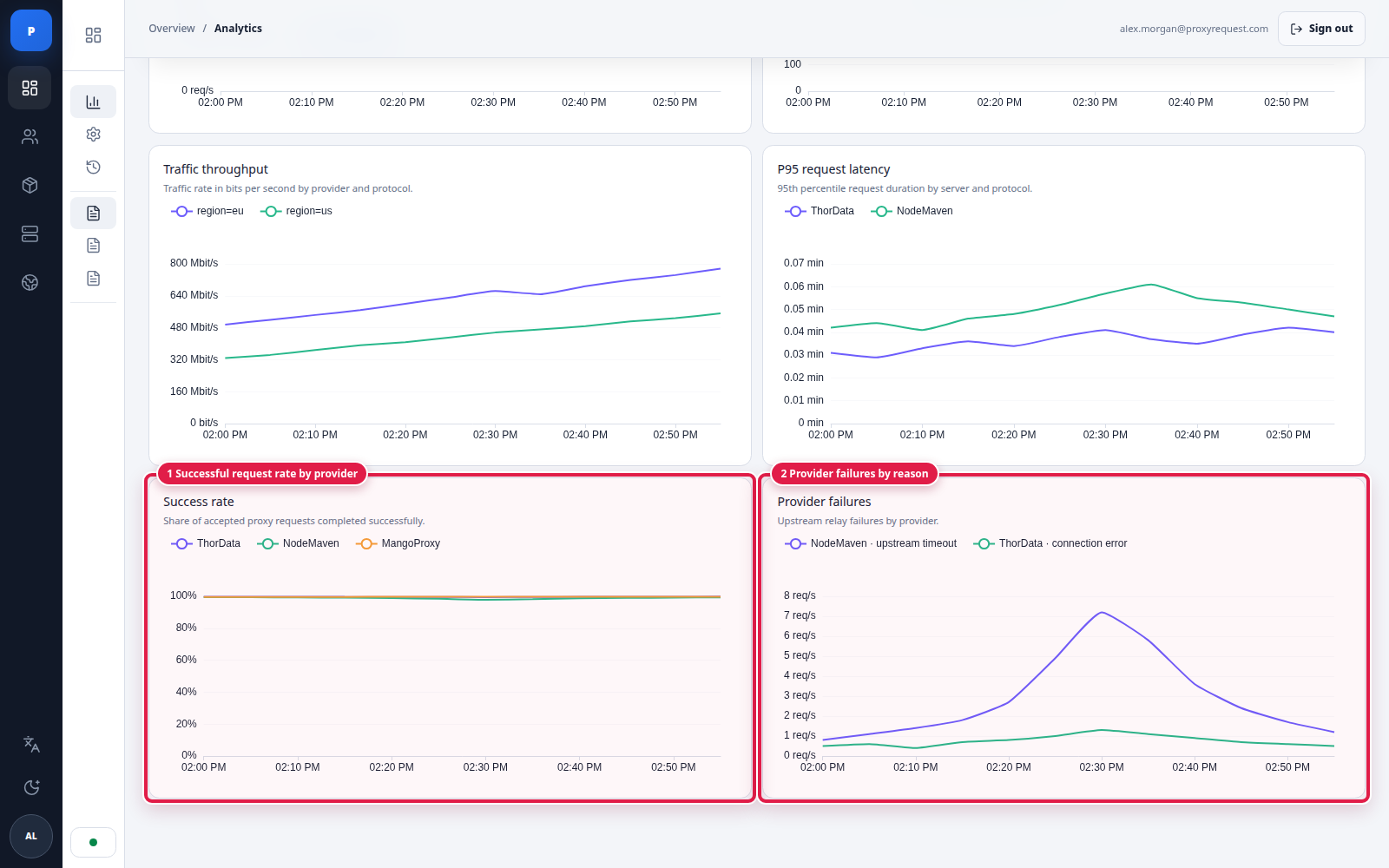Image resolution: width=1389 pixels, height=868 pixels.
Task: Select the bar chart analytics icon
Action: coord(93,102)
